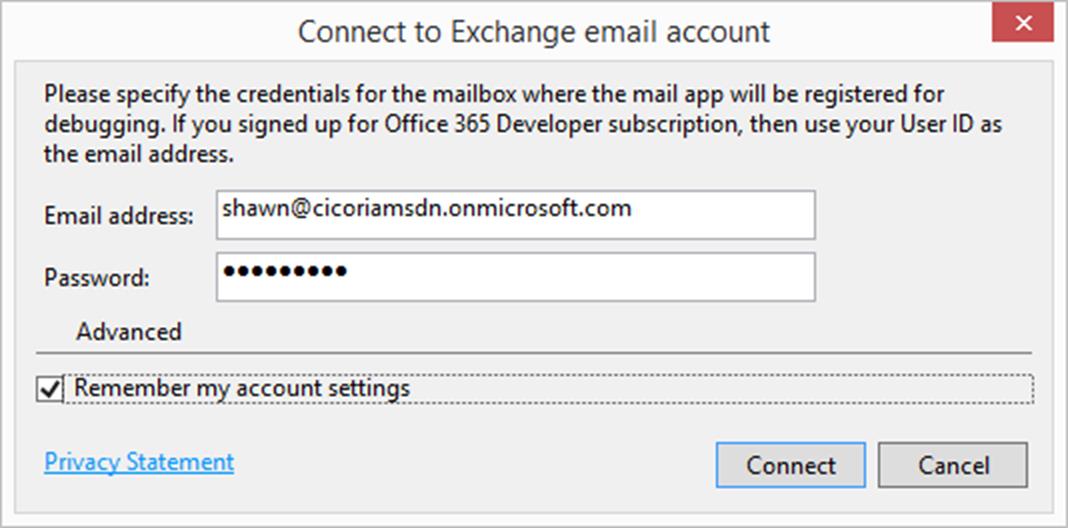Screen dimensions: 1068x528
Task: Uncheck Remember my account settings checkbox
Action: [x=50, y=390]
